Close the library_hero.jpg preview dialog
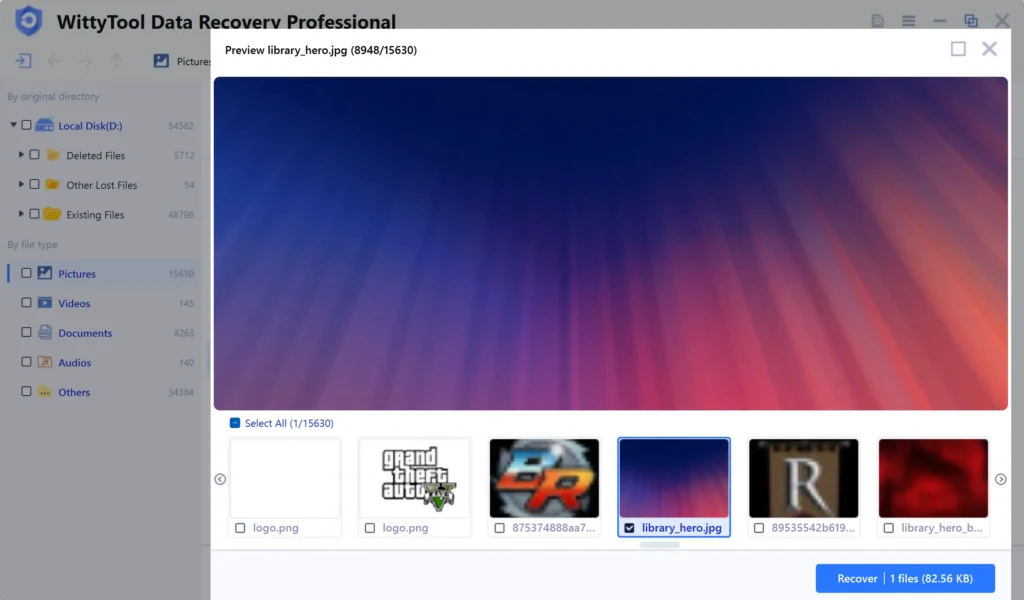This screenshot has height=600, width=1024. click(989, 49)
